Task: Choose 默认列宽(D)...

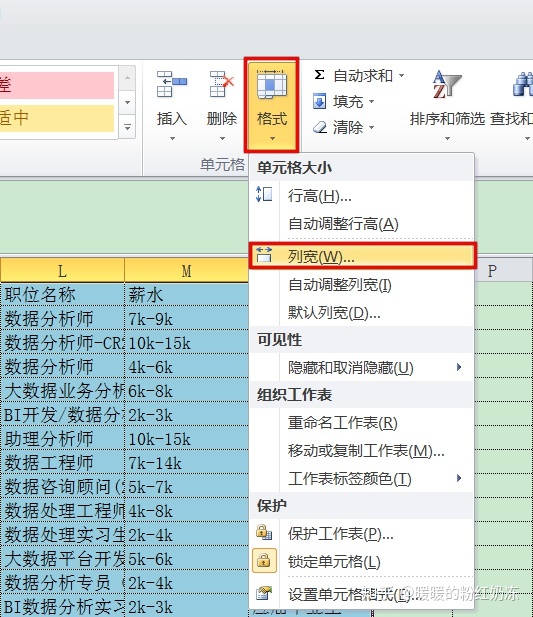Action: pos(361,313)
